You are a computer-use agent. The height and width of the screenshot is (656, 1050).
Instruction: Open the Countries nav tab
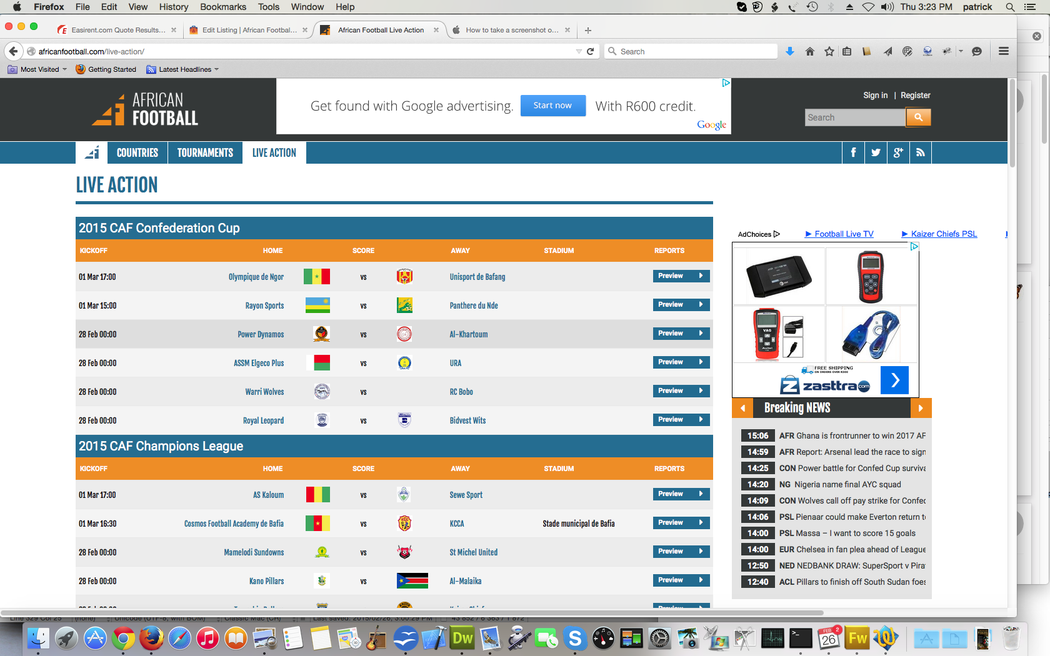[137, 153]
